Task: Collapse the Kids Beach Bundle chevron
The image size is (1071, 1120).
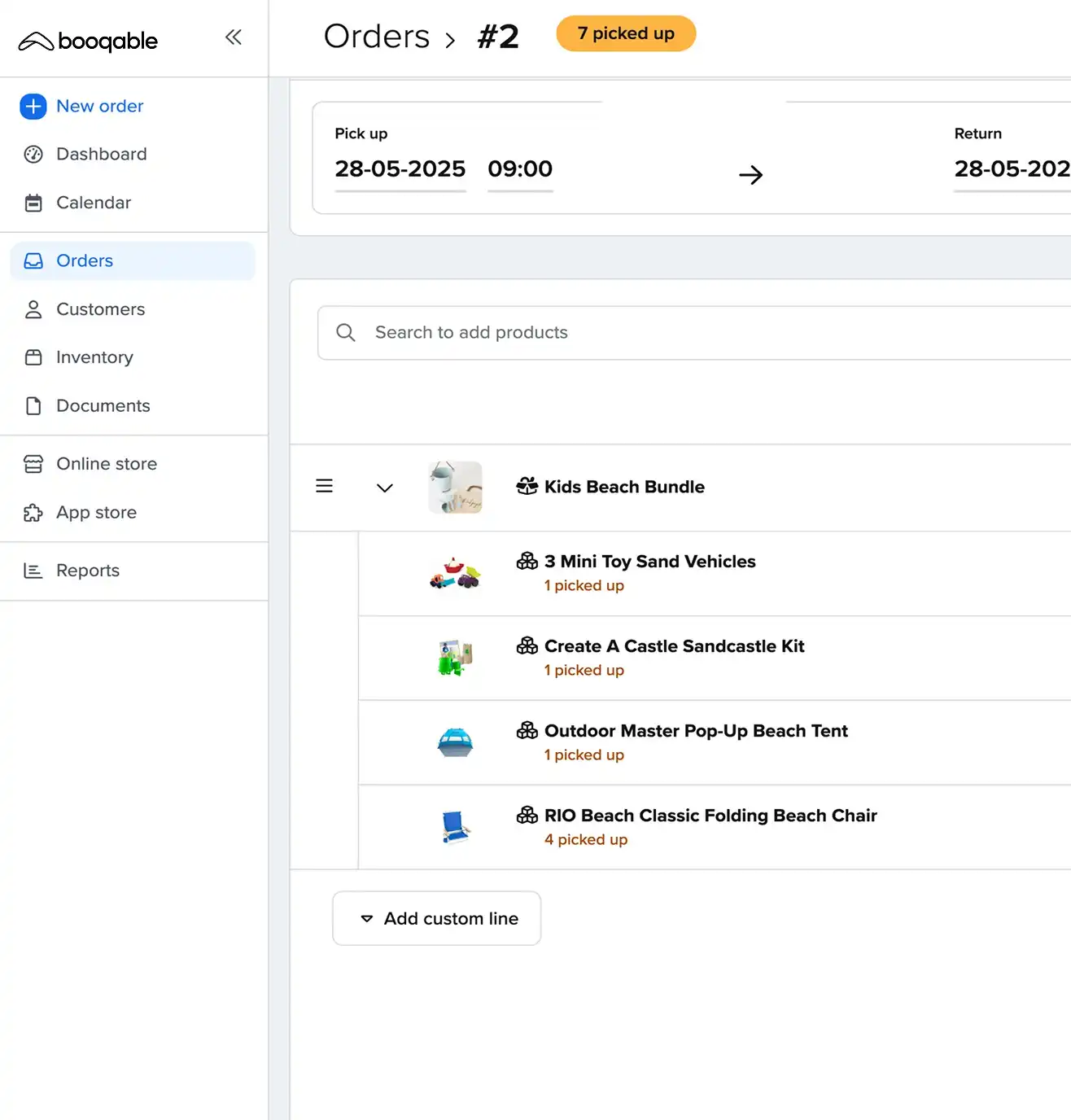Action: pos(385,488)
